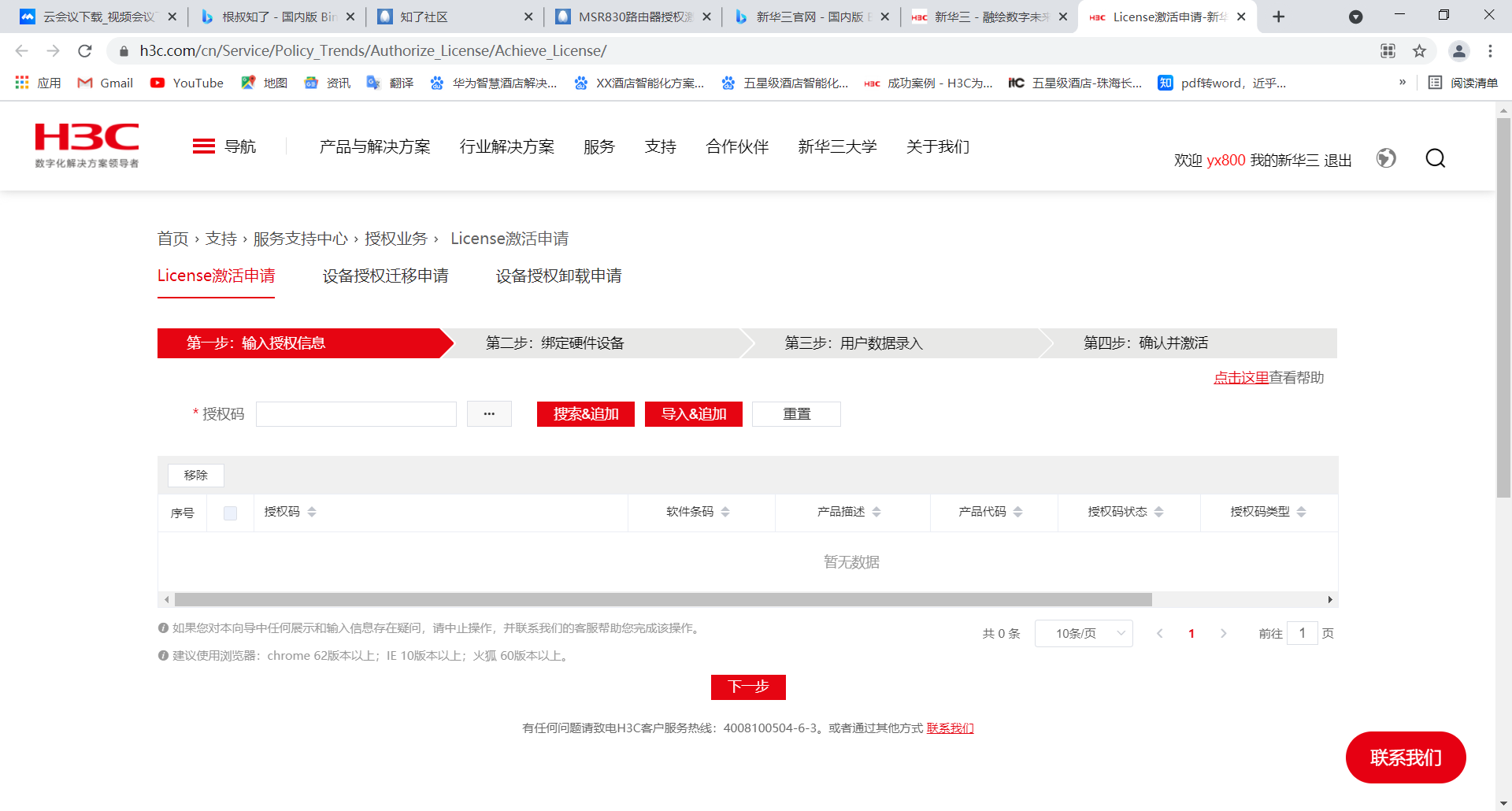Viewport: 1512px width, 811px height.
Task: Open the 10条/页 page size dropdown
Action: click(1084, 634)
